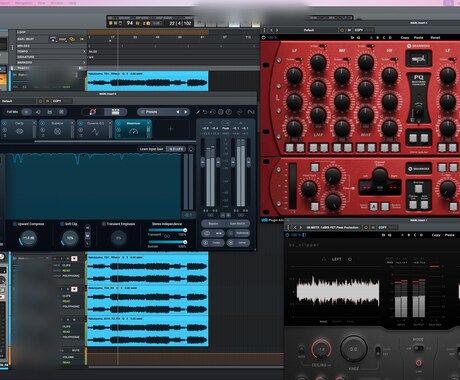Remove the Dynamic EQ module with its X
Viewport: 460px width, 380px height.
pyautogui.click(x=110, y=123)
